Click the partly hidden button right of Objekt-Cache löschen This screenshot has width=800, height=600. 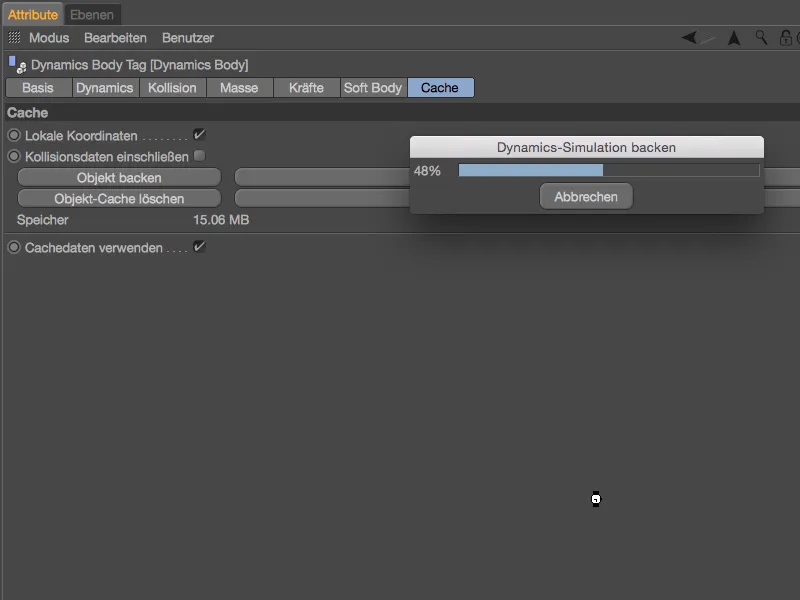coord(322,198)
